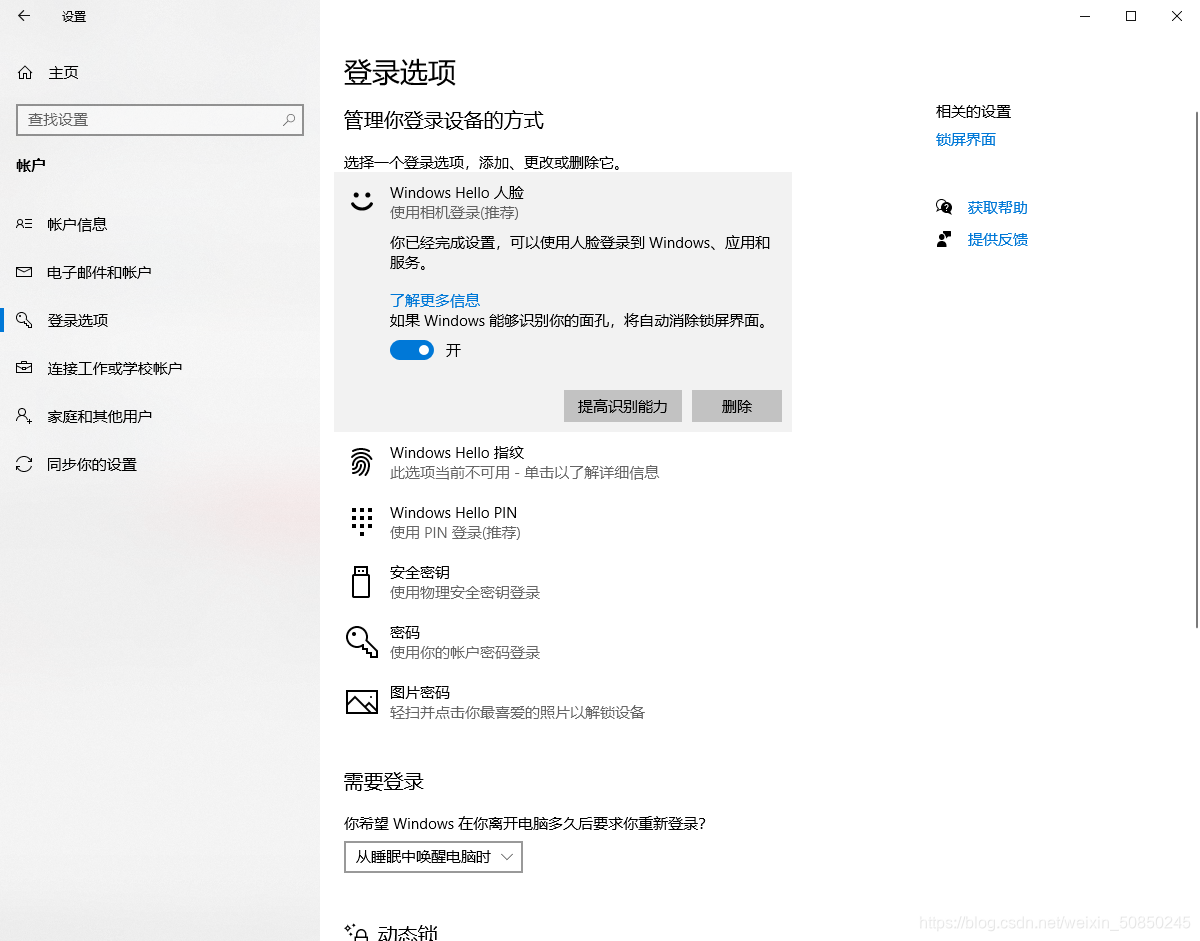Image resolution: width=1200 pixels, height=941 pixels.
Task: Click the Windows Hello 人脸 smiley icon
Action: pyautogui.click(x=361, y=200)
